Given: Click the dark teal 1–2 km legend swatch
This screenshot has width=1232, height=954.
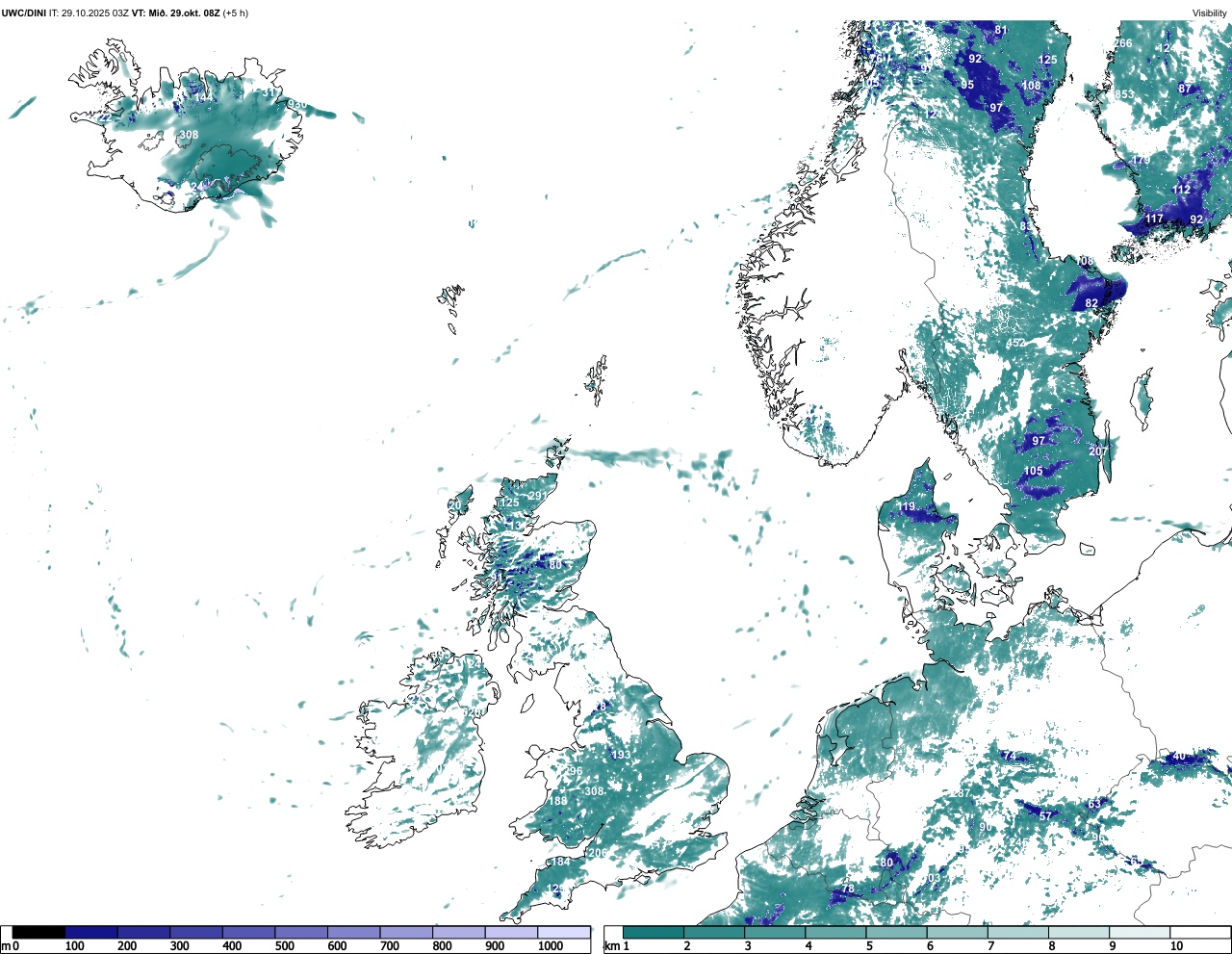Looking at the screenshot, I should pos(654,932).
